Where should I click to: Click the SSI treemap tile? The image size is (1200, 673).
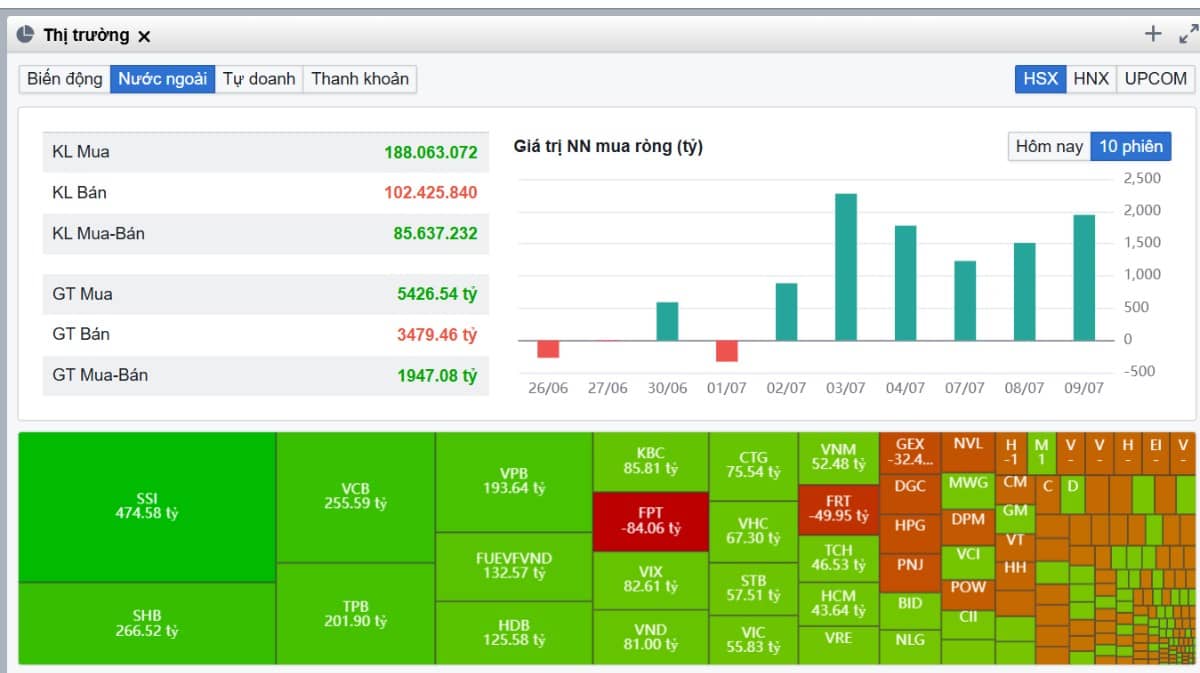(147, 507)
